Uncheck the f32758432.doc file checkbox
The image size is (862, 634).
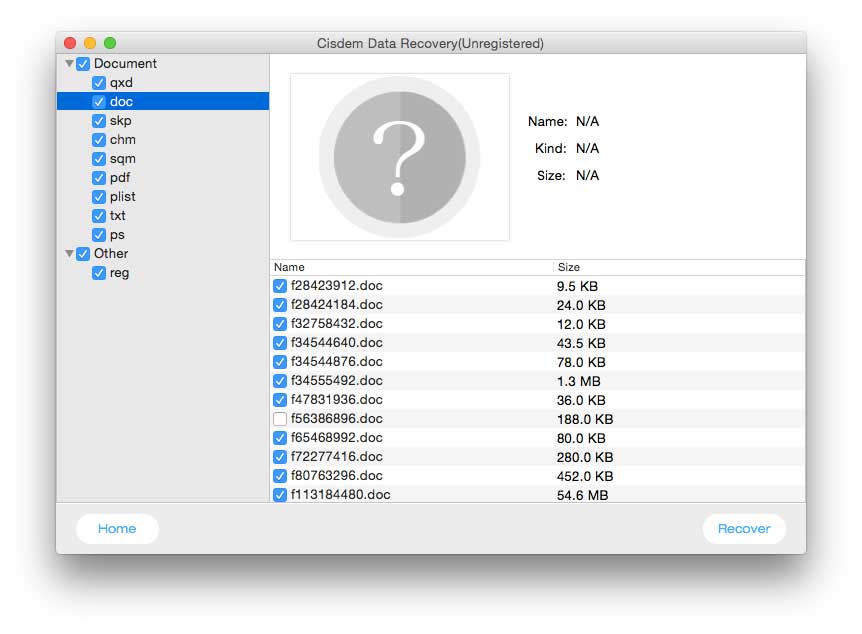coord(280,324)
